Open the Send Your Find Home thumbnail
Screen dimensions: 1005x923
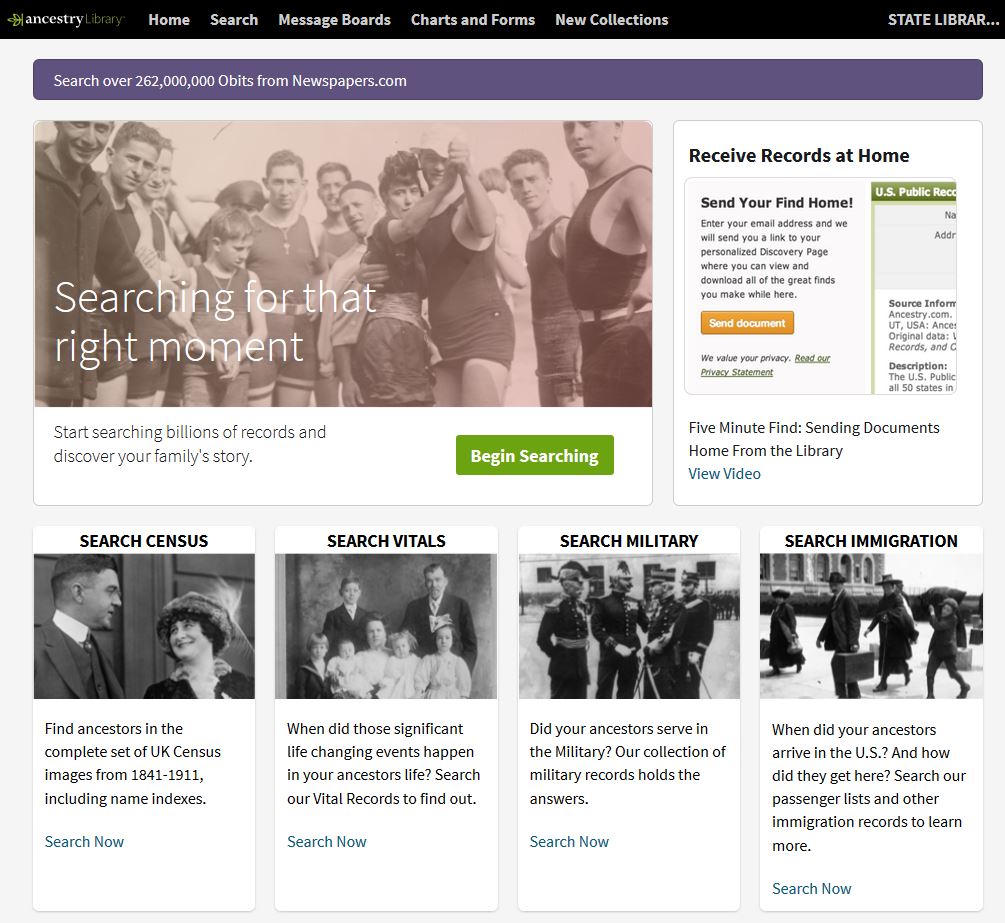point(820,286)
